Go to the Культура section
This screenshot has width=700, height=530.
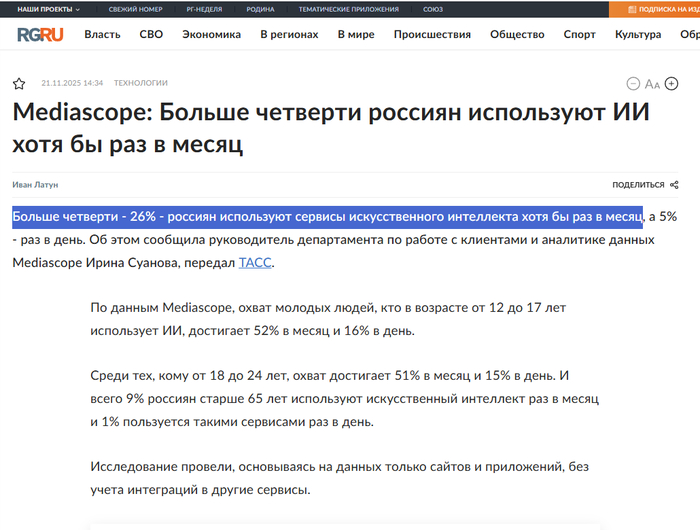tap(638, 34)
